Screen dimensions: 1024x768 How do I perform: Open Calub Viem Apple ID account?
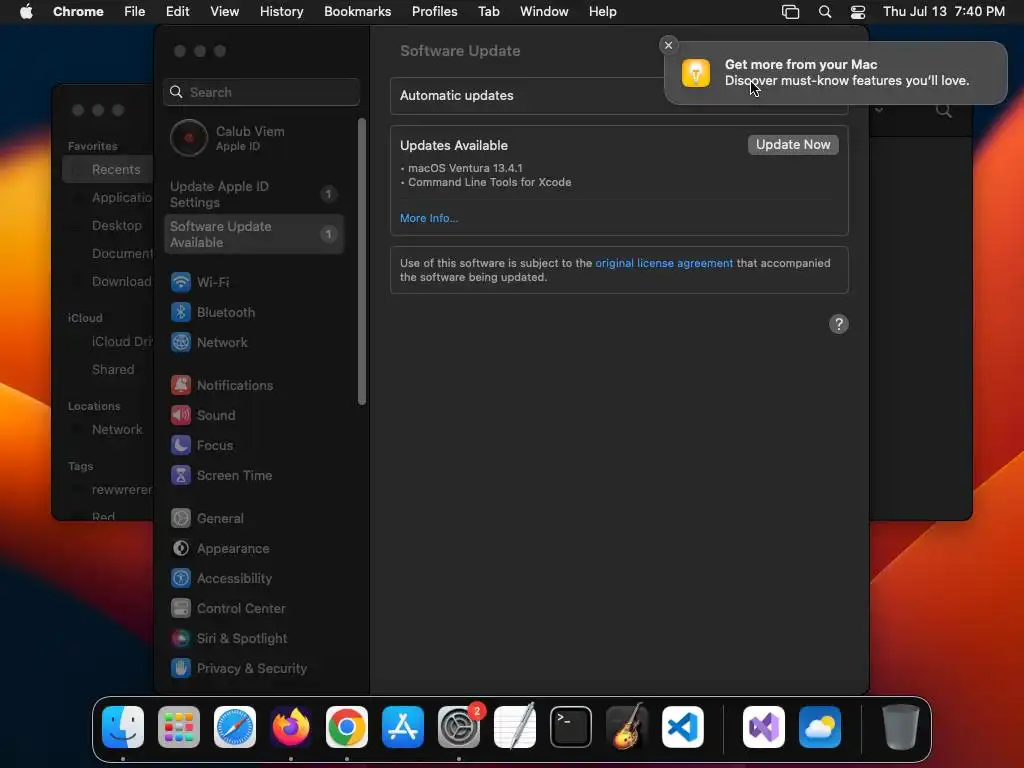(x=253, y=138)
